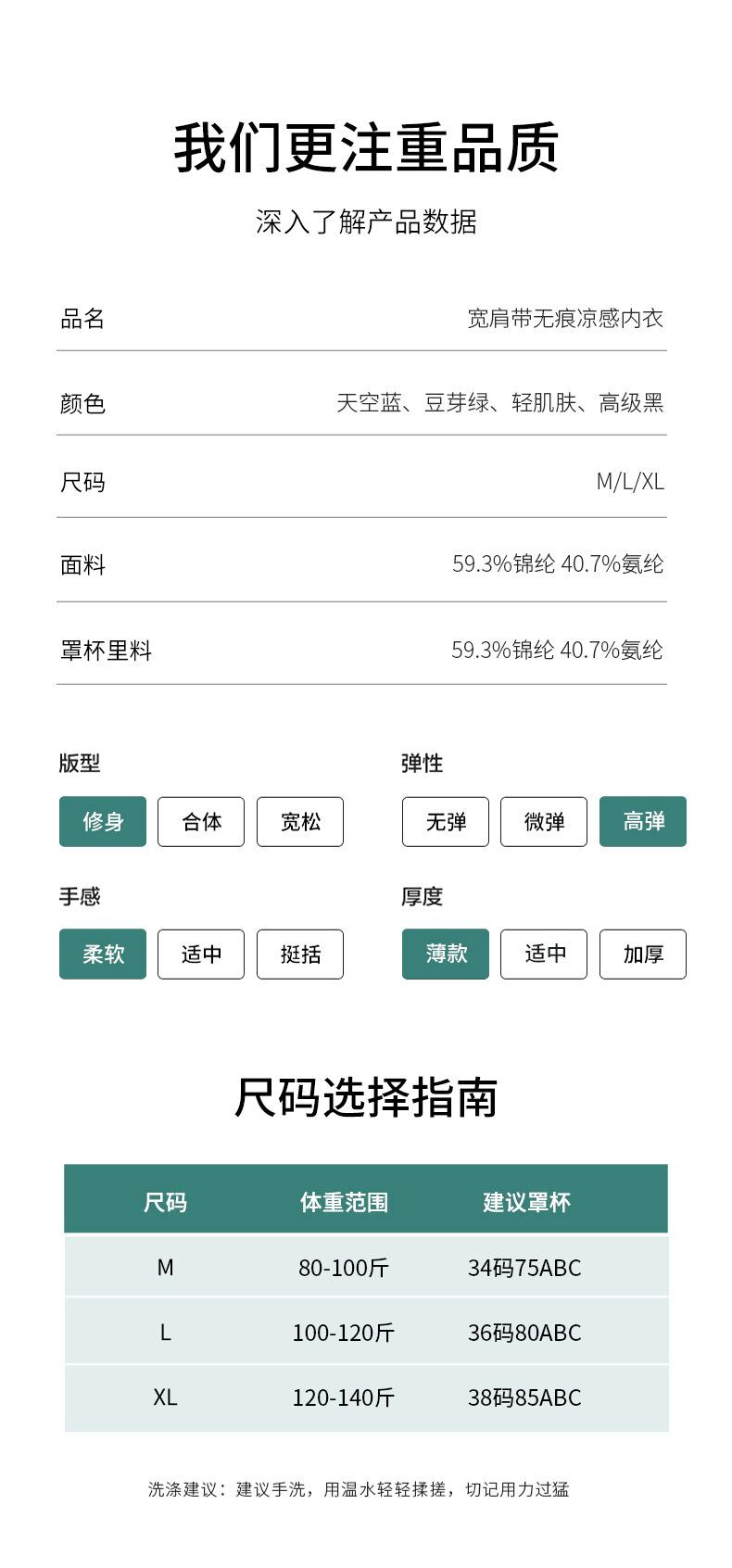
Task: Click the 尺码 table column header
Action: click(165, 1203)
